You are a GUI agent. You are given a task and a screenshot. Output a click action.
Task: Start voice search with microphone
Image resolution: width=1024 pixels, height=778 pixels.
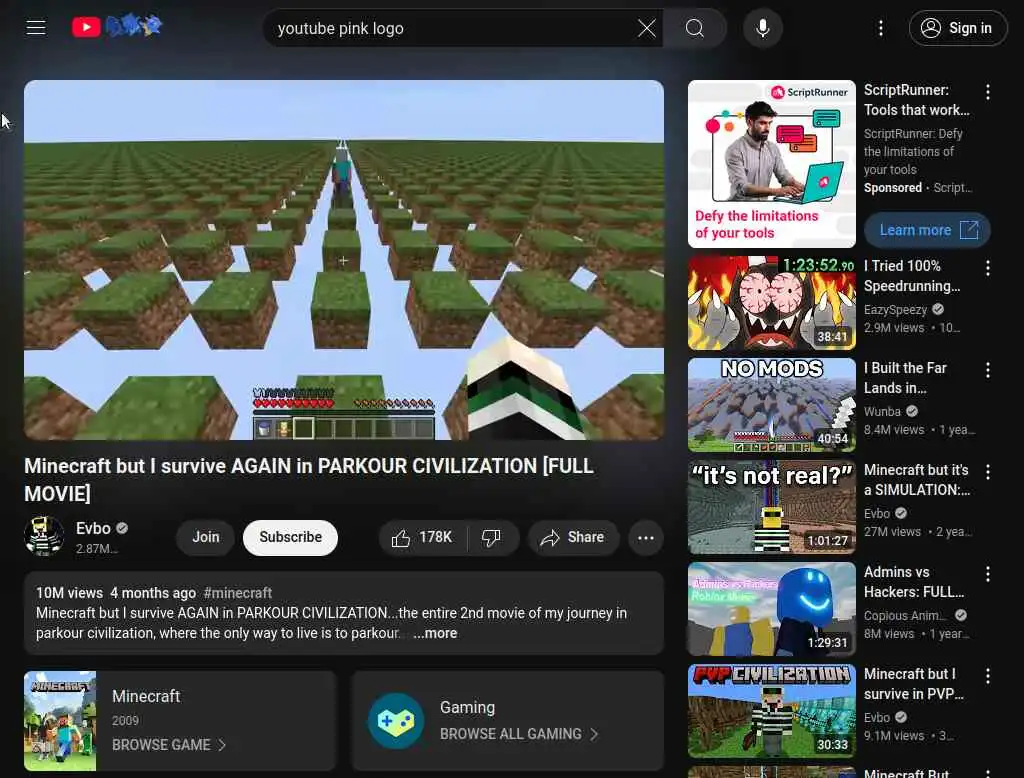pyautogui.click(x=763, y=28)
